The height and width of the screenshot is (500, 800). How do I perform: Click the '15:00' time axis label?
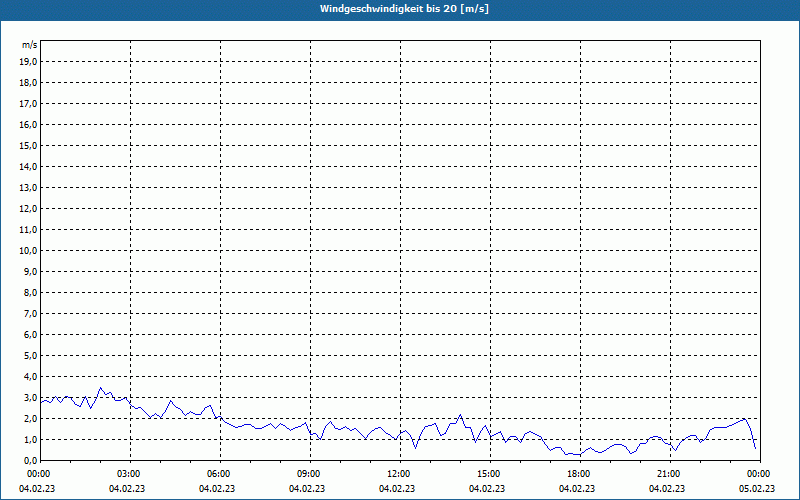pos(490,474)
